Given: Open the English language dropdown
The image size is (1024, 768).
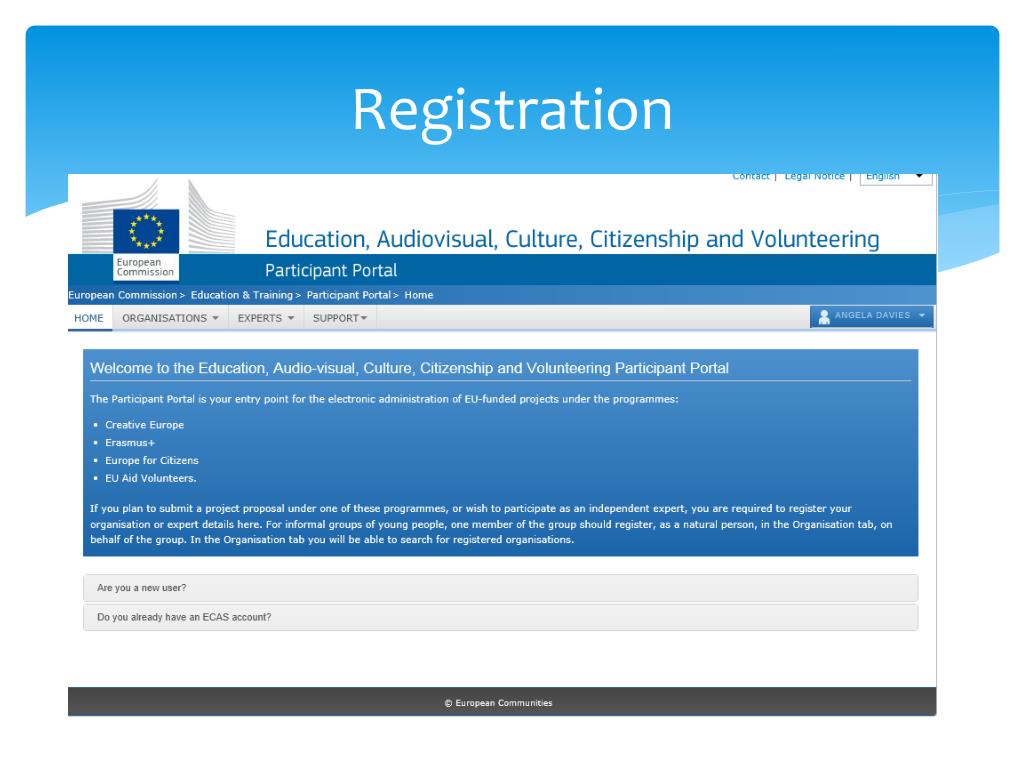Looking at the screenshot, I should (895, 177).
